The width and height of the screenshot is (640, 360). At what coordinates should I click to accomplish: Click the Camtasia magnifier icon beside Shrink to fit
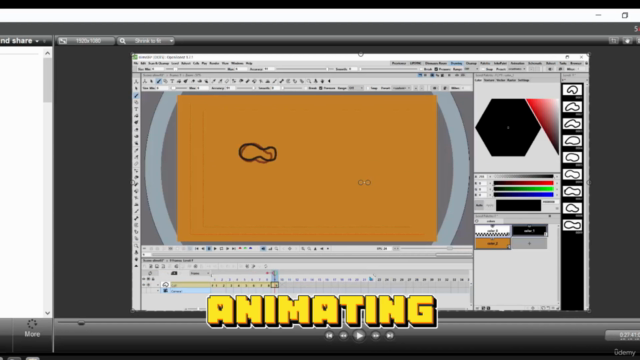[122, 41]
